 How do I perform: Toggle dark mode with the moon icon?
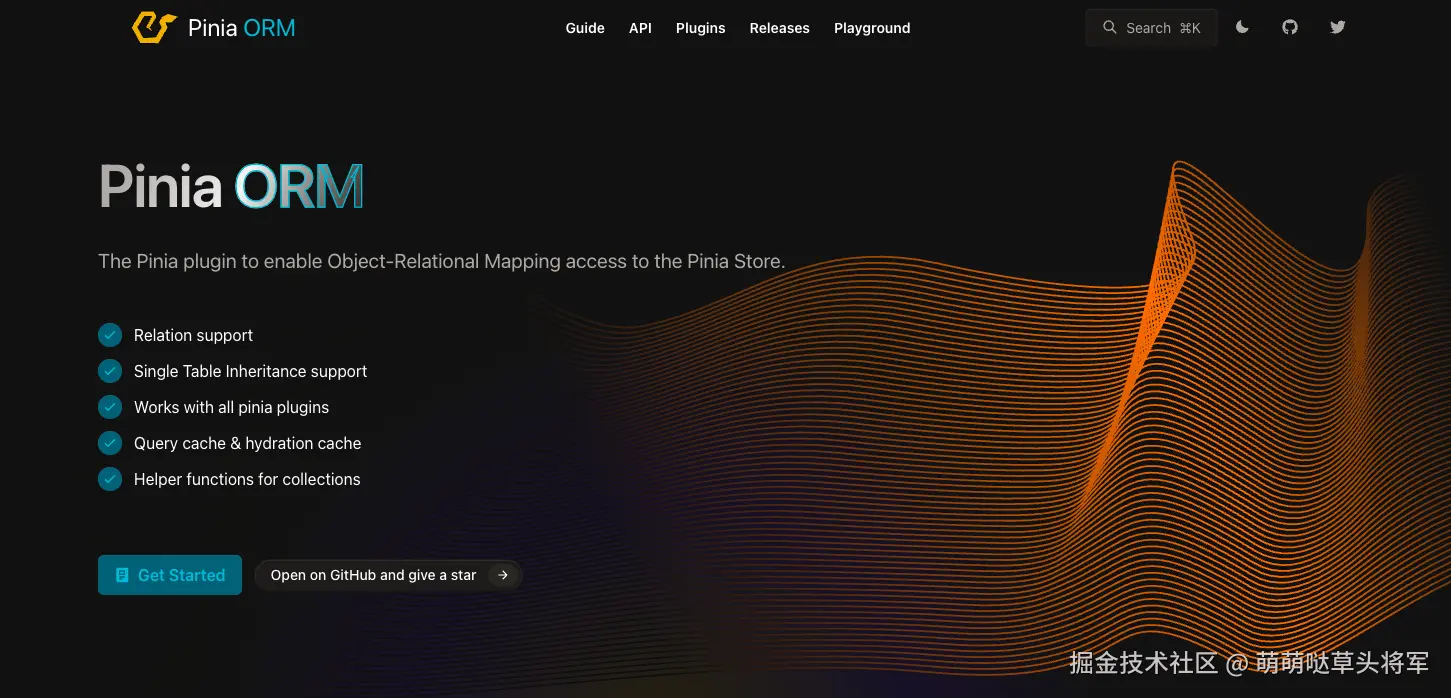click(x=1242, y=27)
